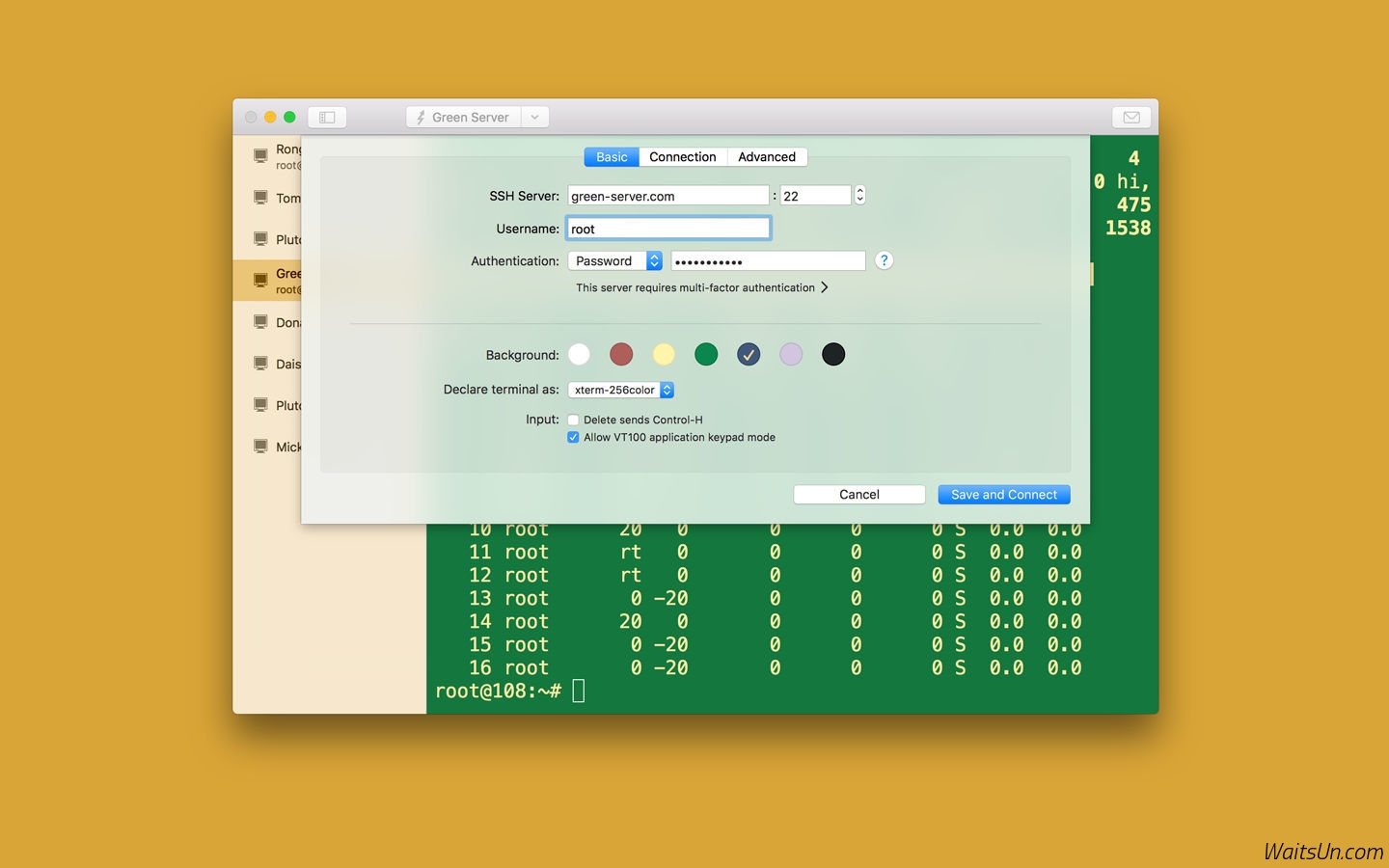Choose the green background color swatch
This screenshot has width=1389, height=868.
point(706,355)
